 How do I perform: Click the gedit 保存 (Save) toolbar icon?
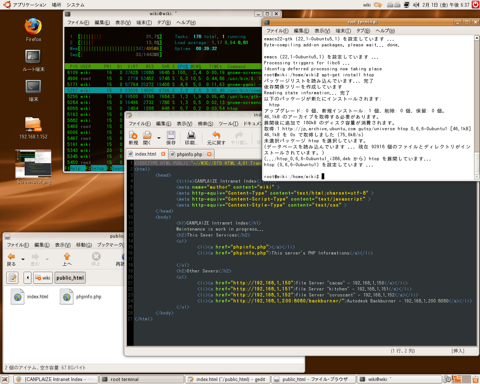point(171,138)
